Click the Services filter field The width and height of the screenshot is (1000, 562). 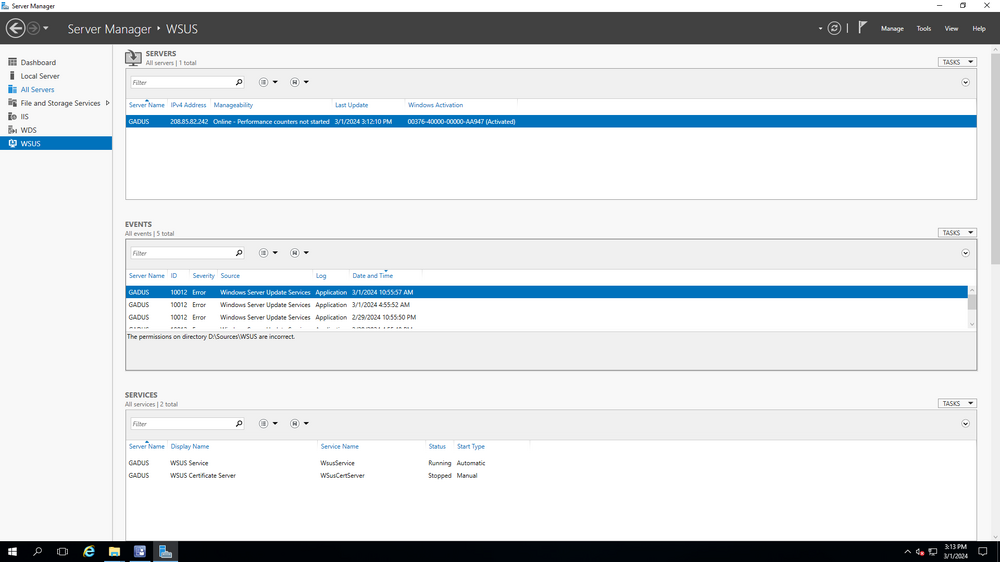[181, 424]
